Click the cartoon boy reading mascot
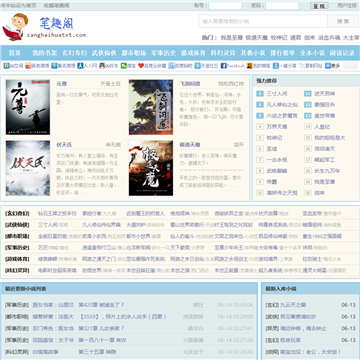 click(15, 27)
